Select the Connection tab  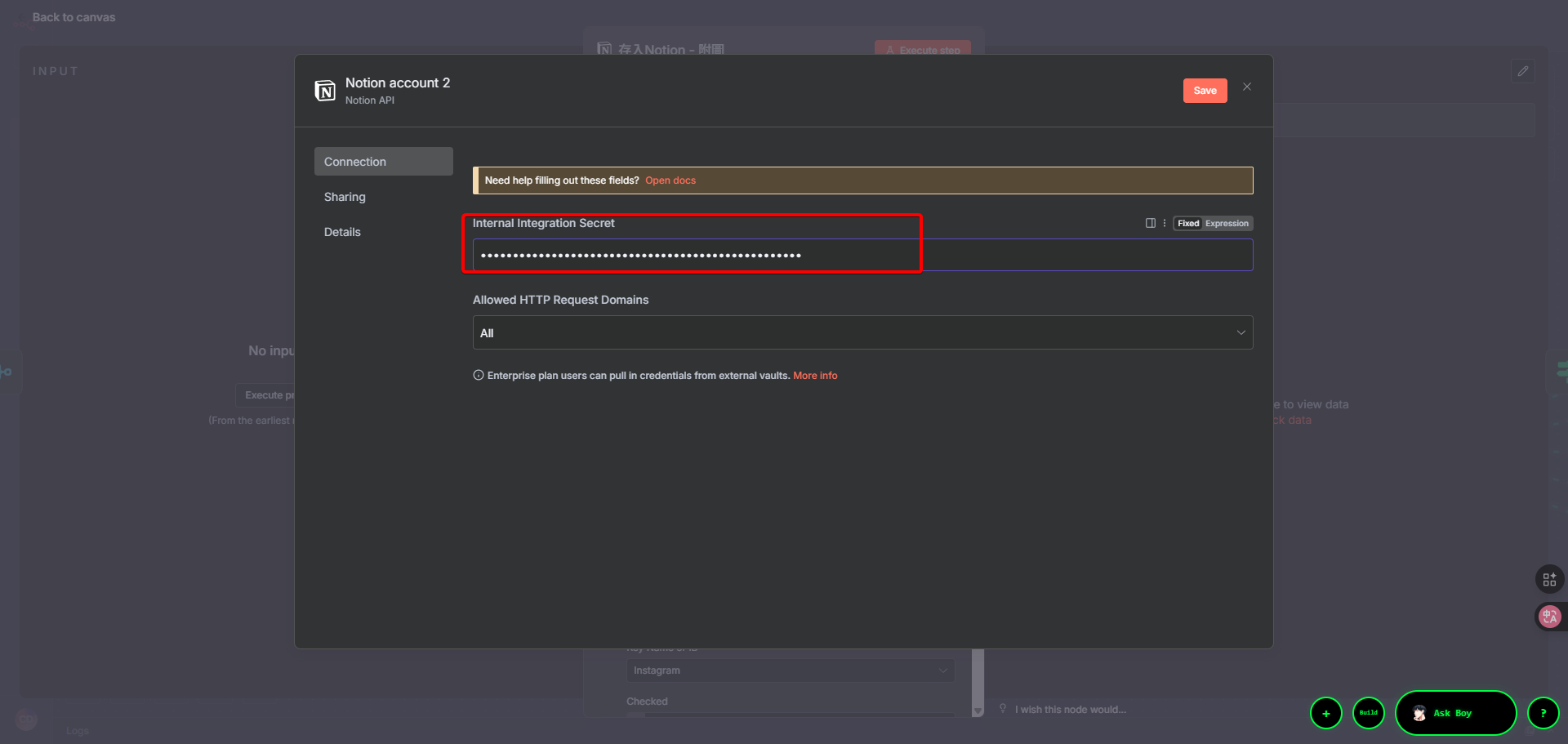[383, 162]
